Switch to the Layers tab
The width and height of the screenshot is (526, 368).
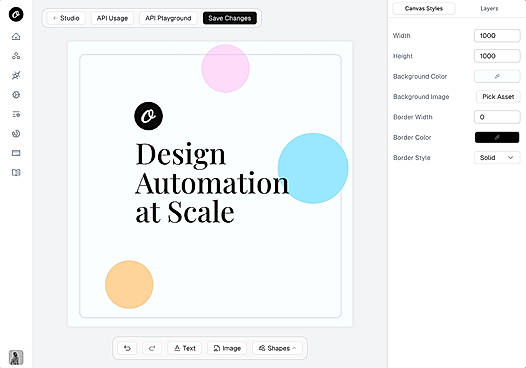click(x=489, y=8)
